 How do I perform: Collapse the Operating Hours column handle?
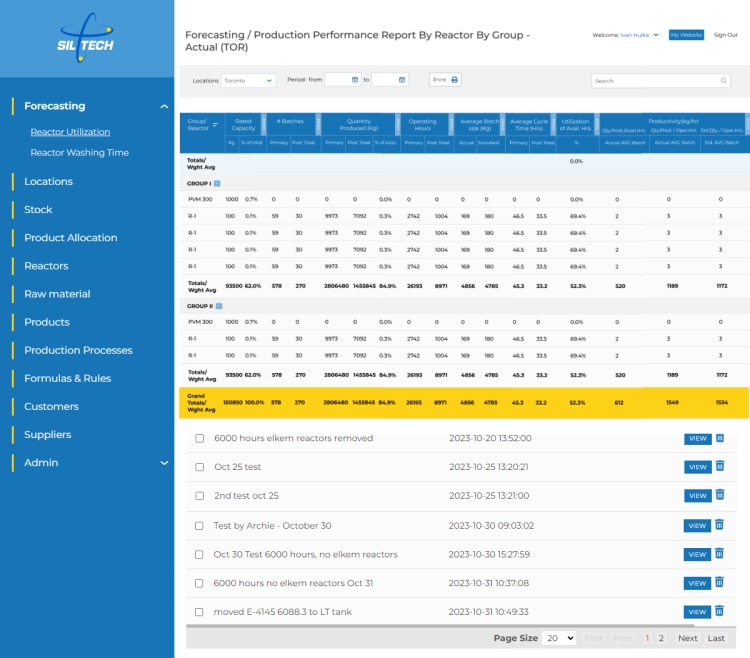tap(451, 125)
